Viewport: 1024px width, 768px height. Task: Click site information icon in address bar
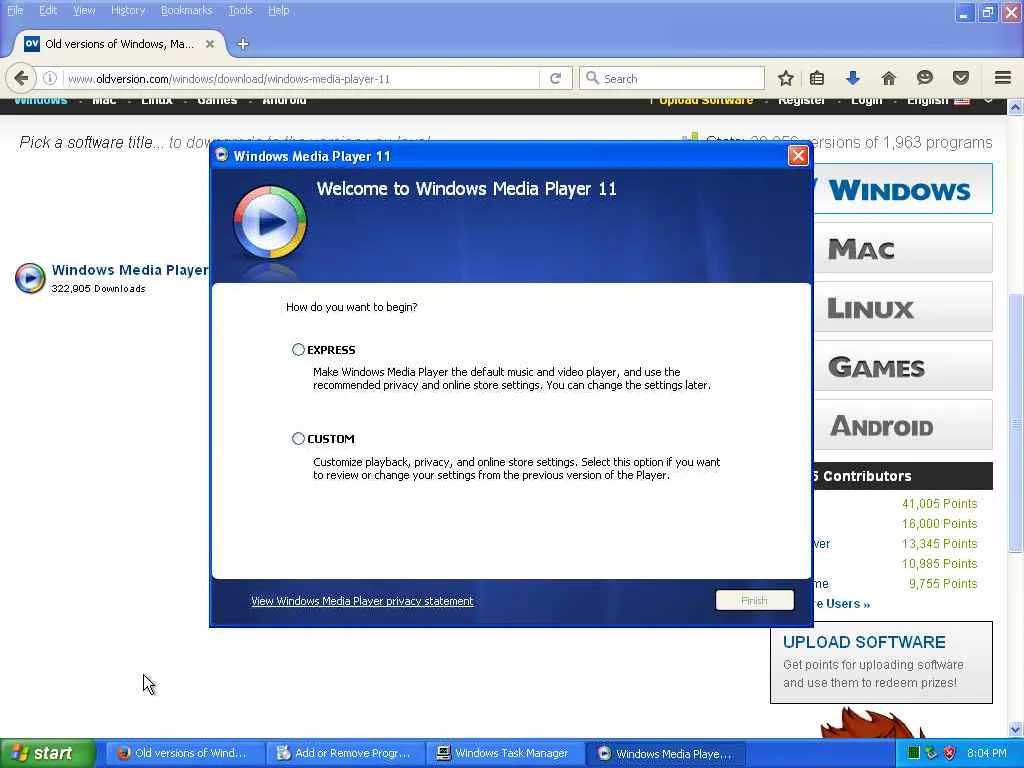50,78
